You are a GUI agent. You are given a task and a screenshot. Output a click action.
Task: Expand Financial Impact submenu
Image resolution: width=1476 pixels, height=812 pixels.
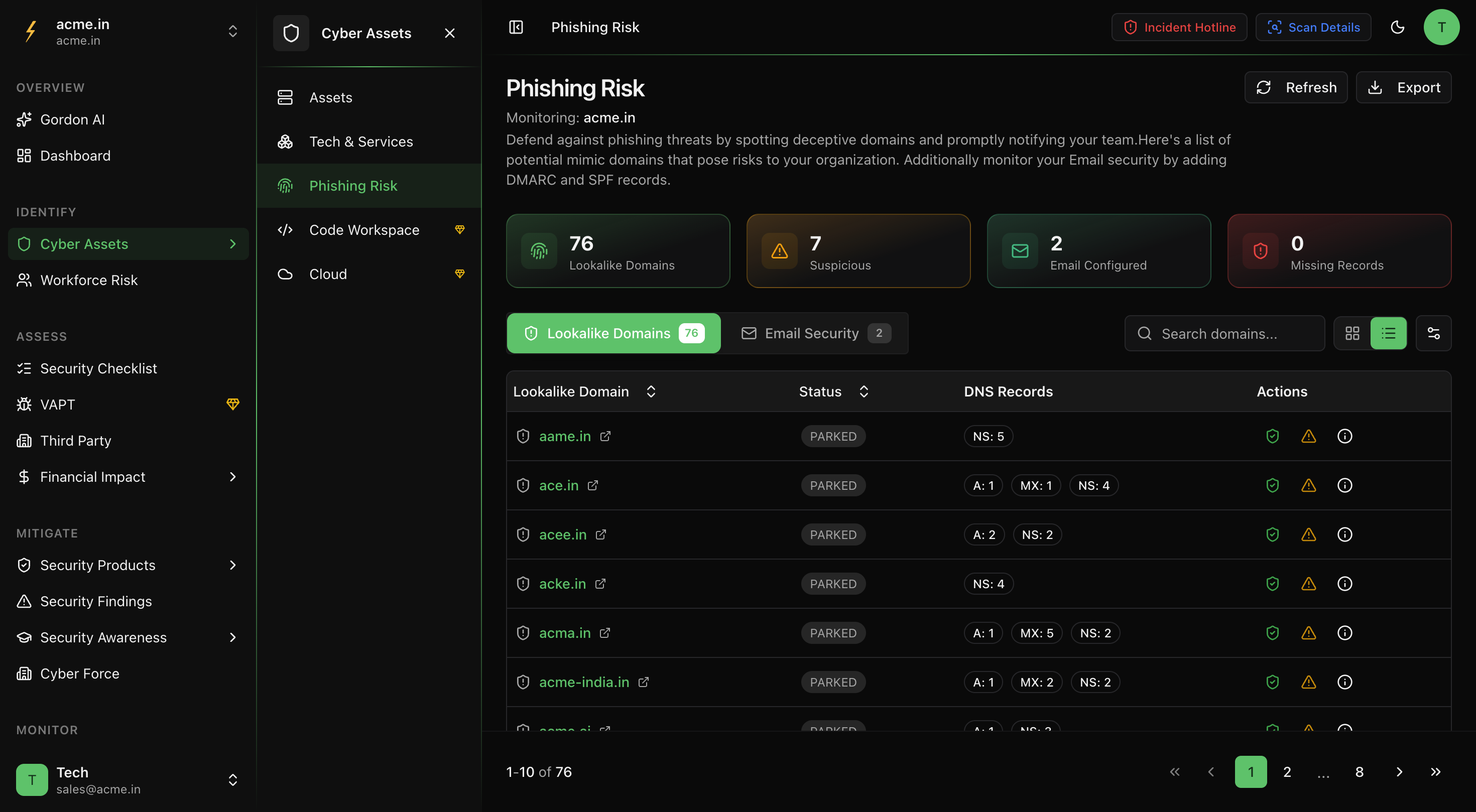click(232, 477)
